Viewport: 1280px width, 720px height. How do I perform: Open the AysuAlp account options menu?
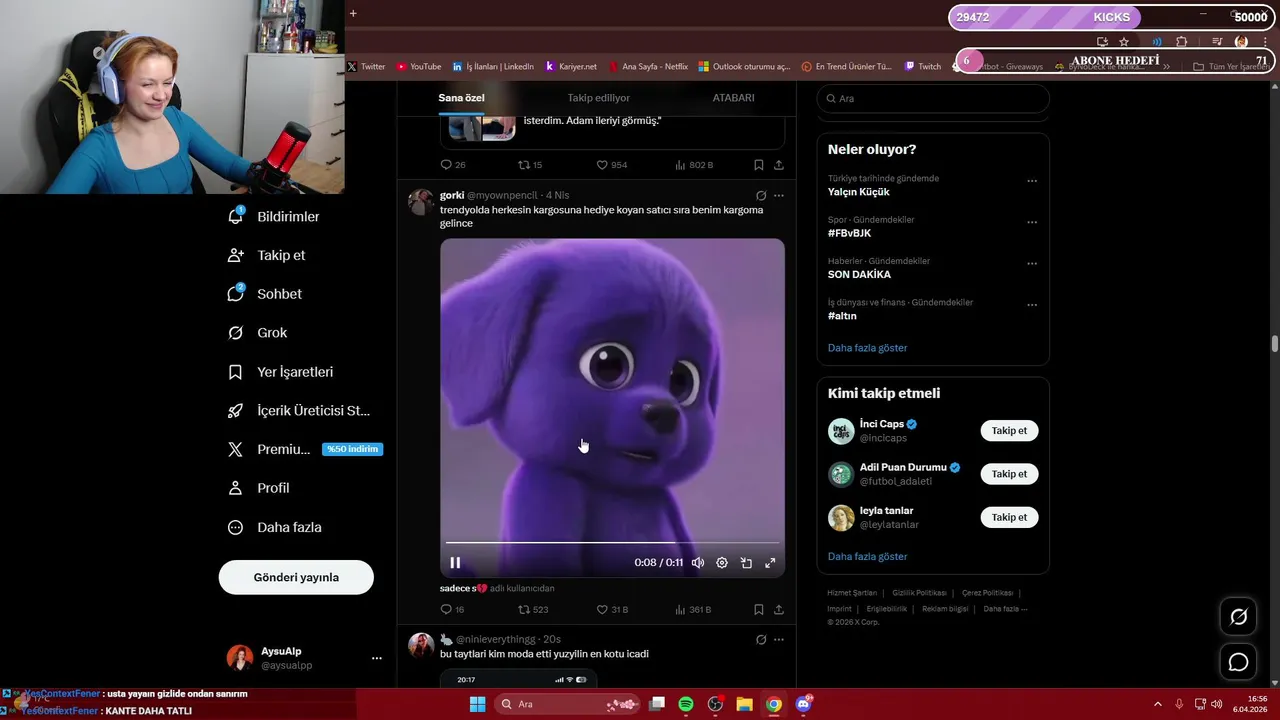(x=377, y=658)
